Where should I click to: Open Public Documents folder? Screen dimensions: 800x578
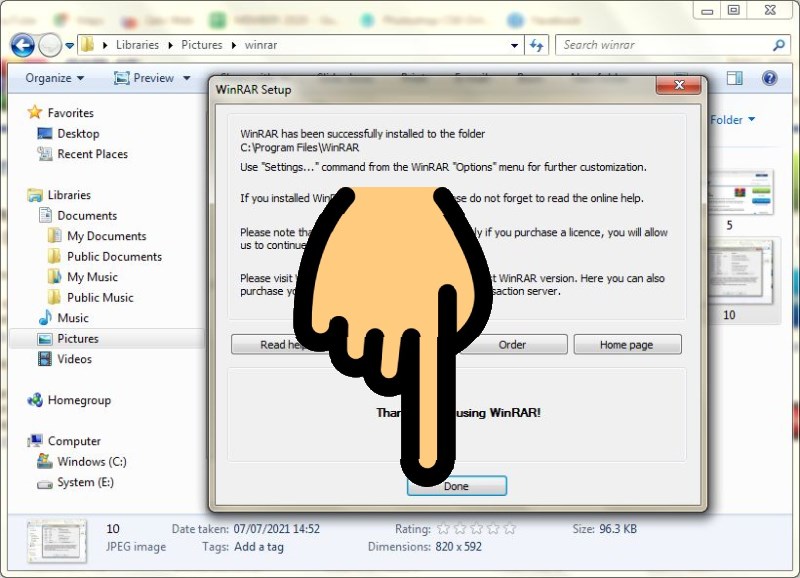click(x=114, y=256)
